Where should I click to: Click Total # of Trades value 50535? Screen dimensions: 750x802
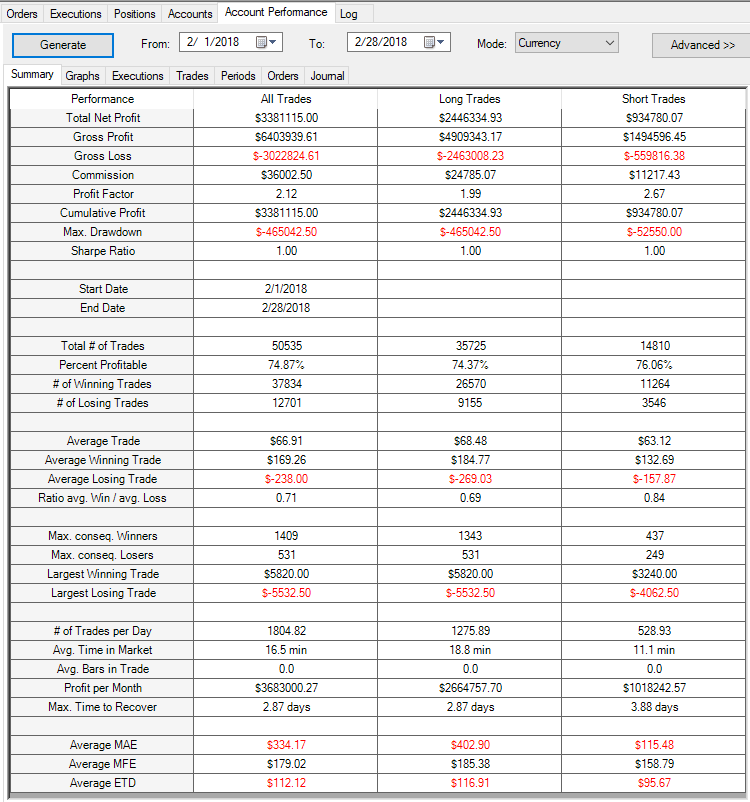pos(286,346)
